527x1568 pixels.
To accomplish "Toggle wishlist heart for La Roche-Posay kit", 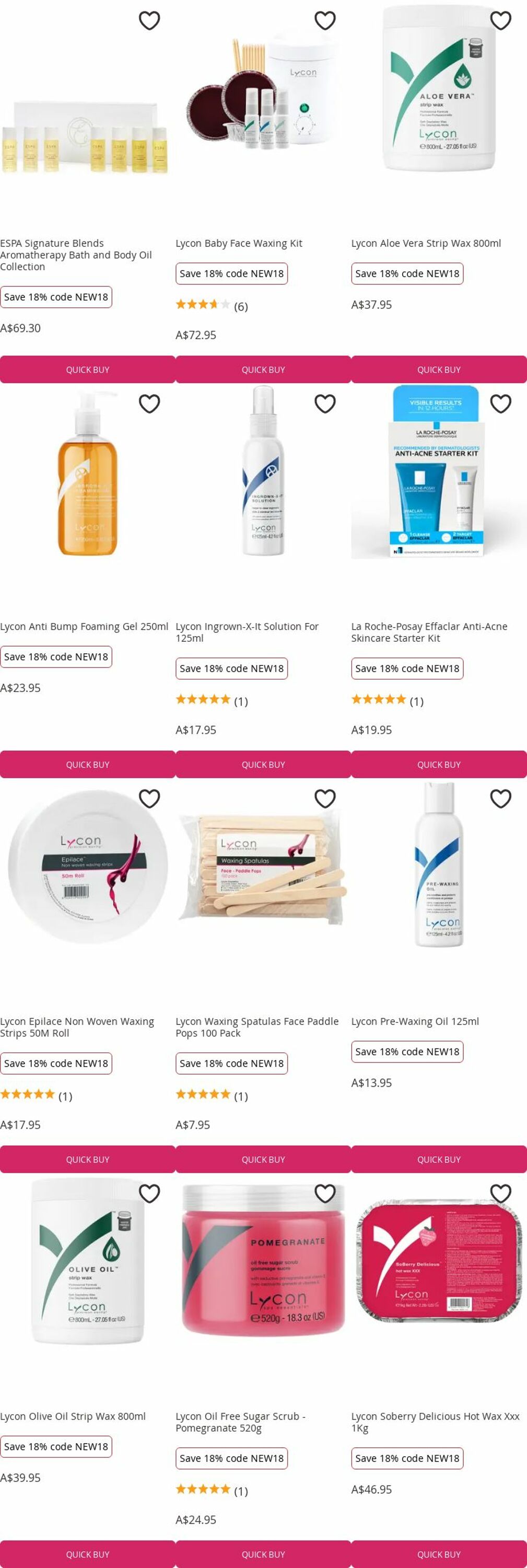I will [x=500, y=403].
